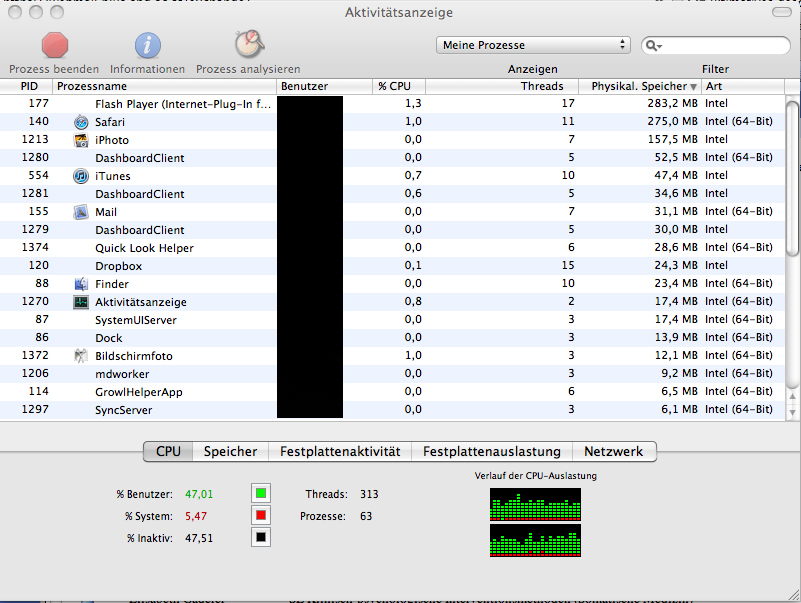Open the search filter magnifier menu
The width and height of the screenshot is (801, 603).
(x=653, y=46)
